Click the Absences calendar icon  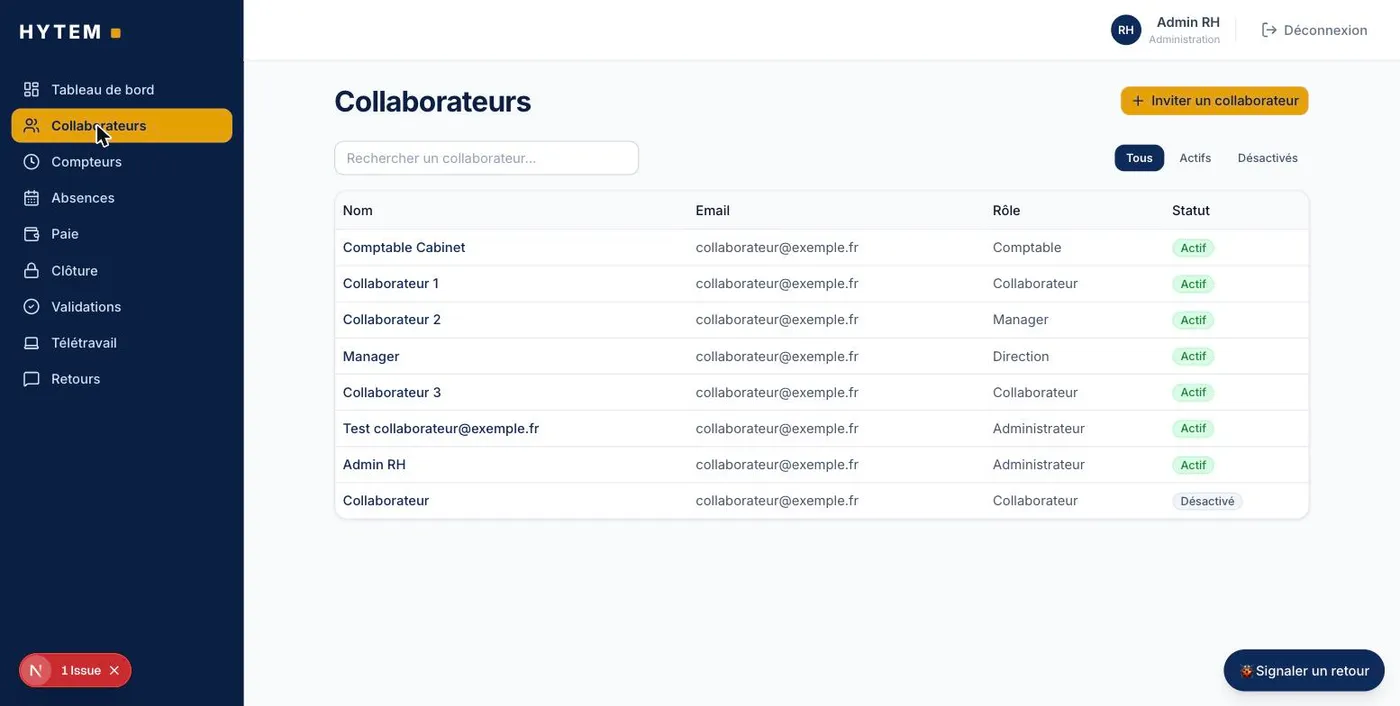[x=32, y=198]
